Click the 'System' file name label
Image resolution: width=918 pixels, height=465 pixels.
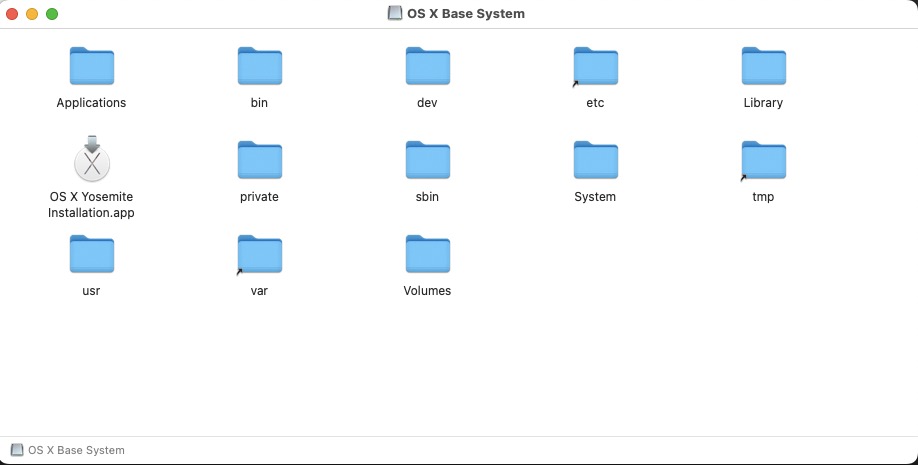(595, 197)
